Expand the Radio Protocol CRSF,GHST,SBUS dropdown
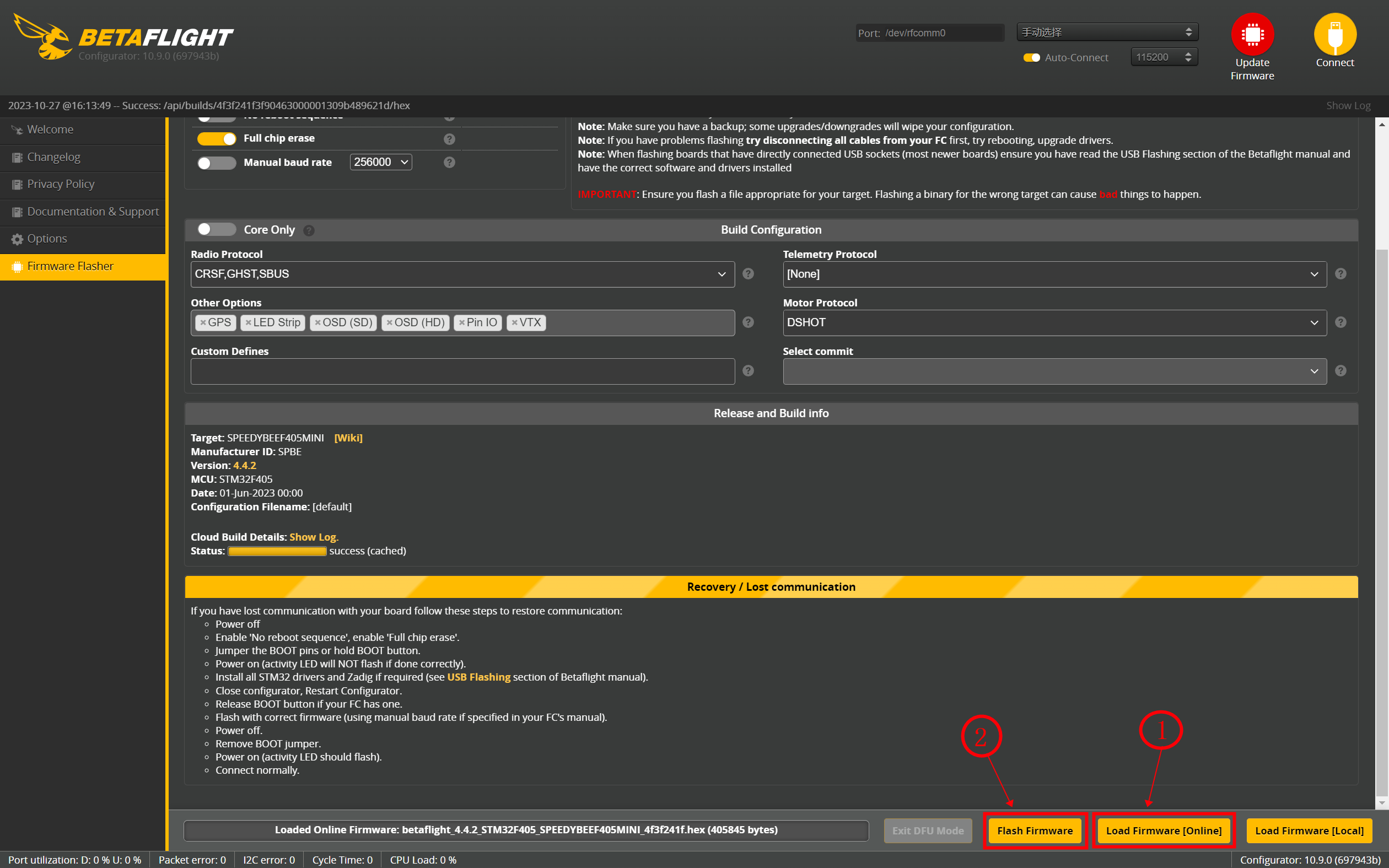The height and width of the screenshot is (868, 1389). 462,274
